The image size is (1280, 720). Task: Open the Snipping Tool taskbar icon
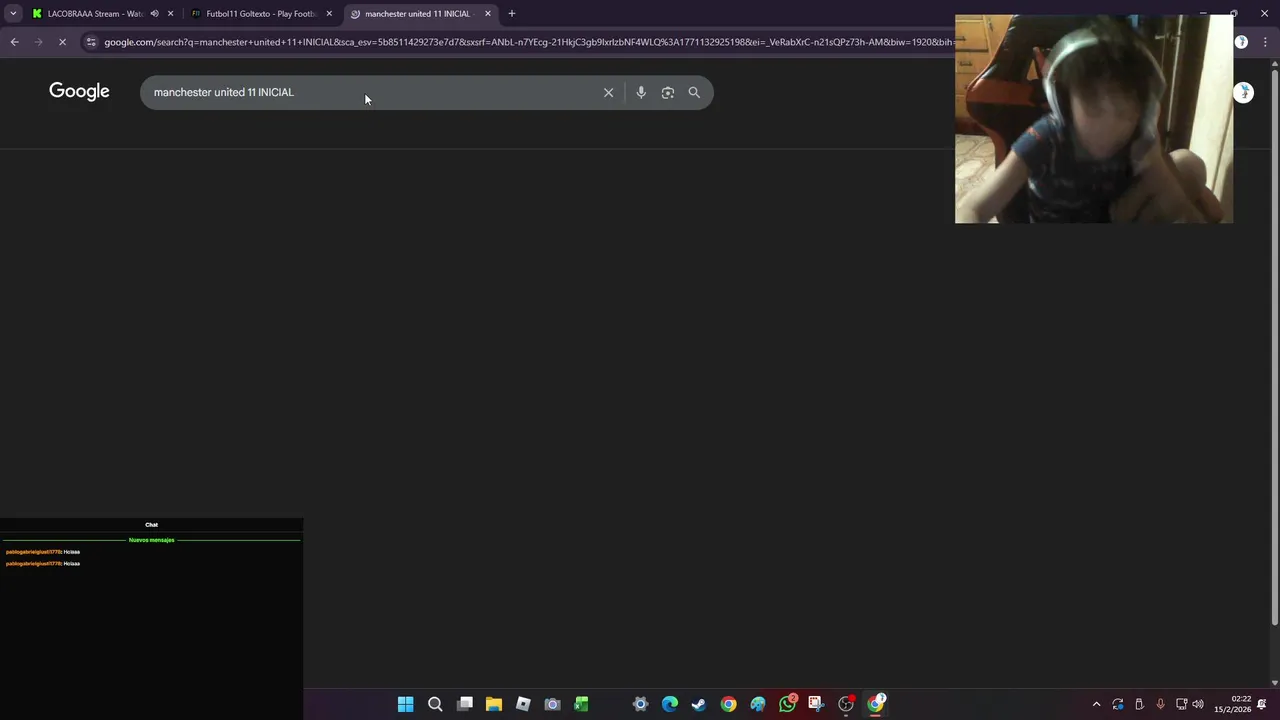coord(816,704)
